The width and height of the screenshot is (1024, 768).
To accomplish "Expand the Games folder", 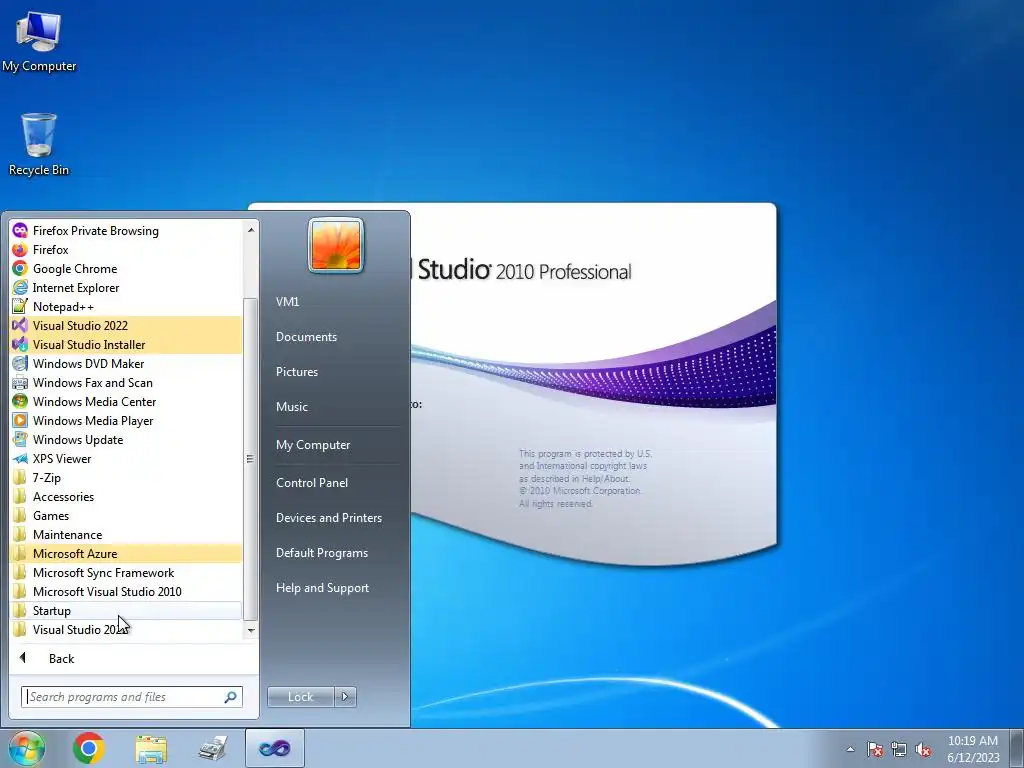I will click(127, 515).
